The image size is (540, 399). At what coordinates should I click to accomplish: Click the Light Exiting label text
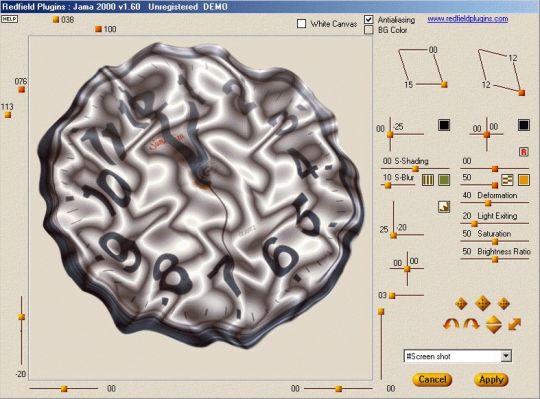pos(497,216)
